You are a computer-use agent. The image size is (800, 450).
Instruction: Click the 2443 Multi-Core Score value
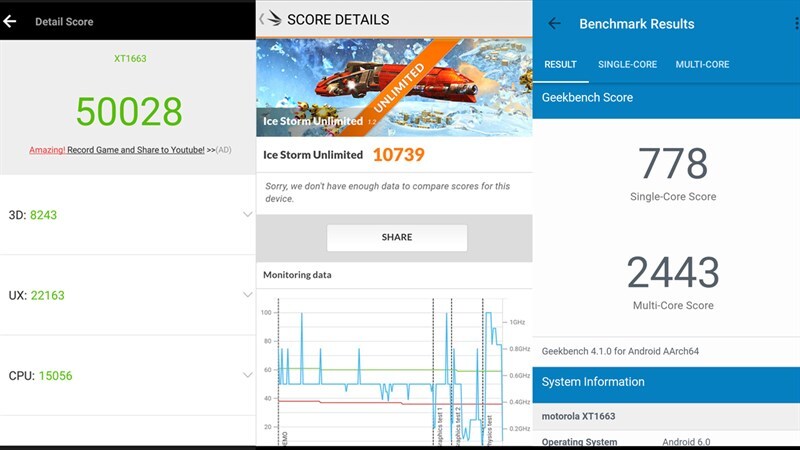coord(673,272)
